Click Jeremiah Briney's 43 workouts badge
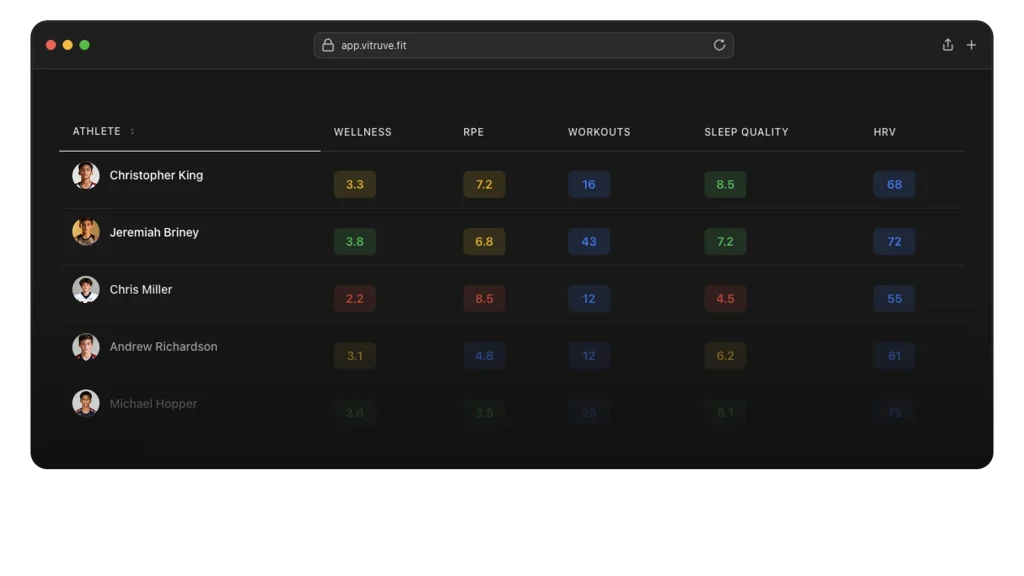The image size is (1024, 576). [589, 242]
